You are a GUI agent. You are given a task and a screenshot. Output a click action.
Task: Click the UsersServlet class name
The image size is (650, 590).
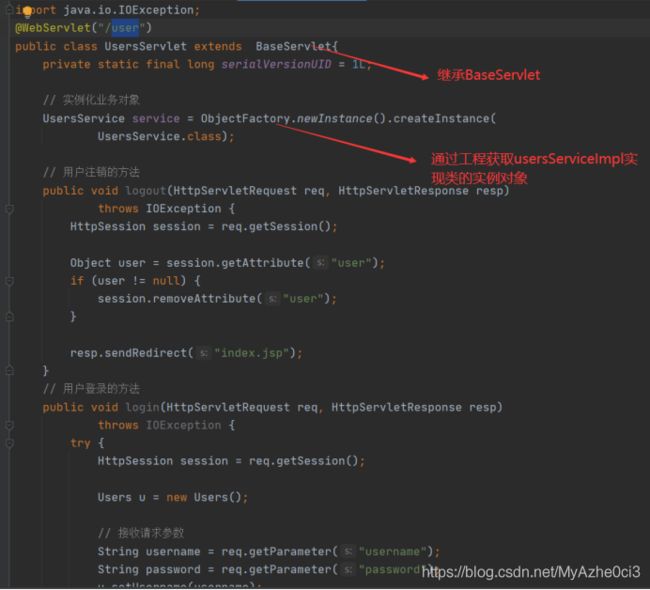click(146, 46)
